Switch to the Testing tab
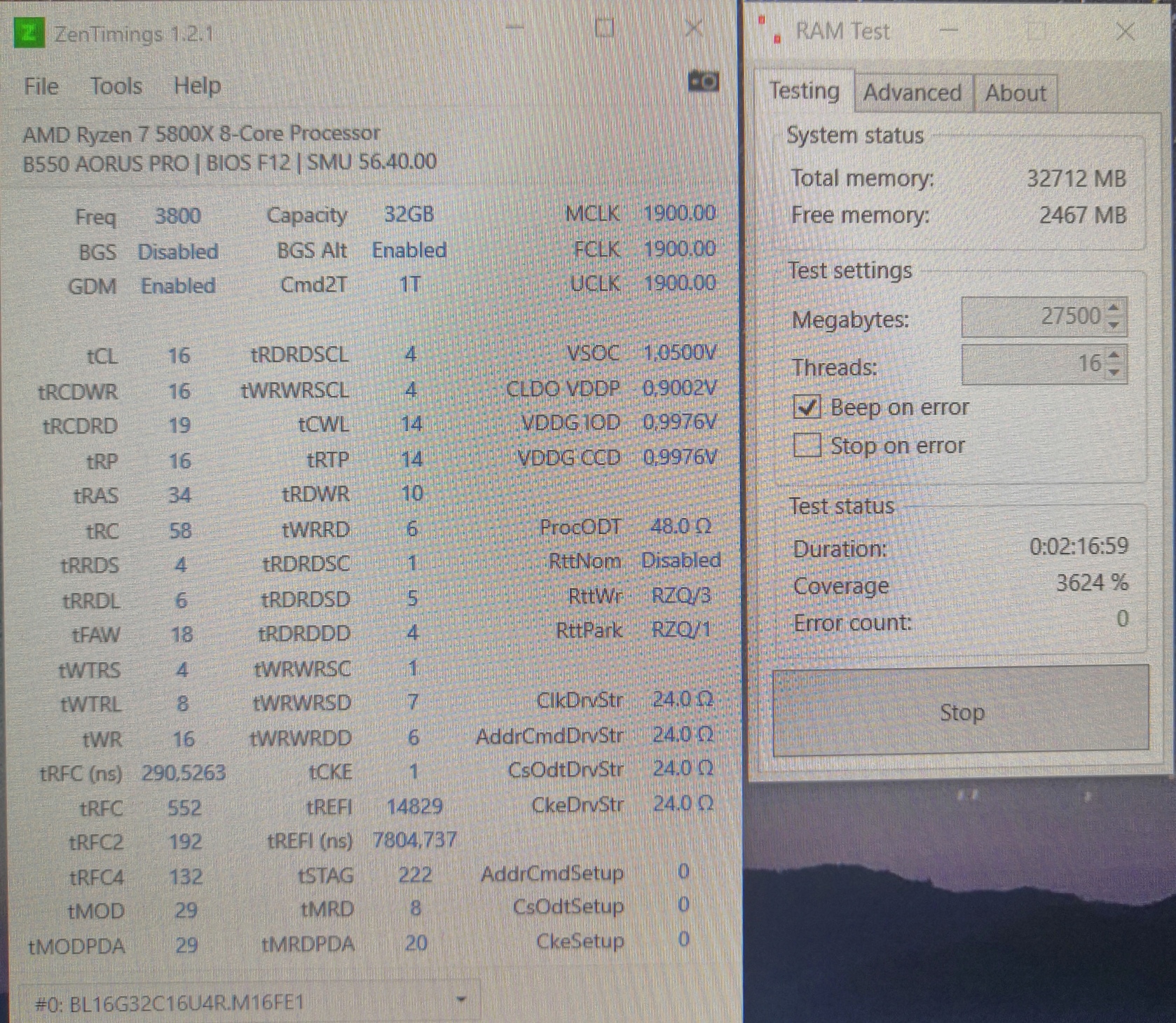Image resolution: width=1176 pixels, height=1023 pixels. [804, 91]
